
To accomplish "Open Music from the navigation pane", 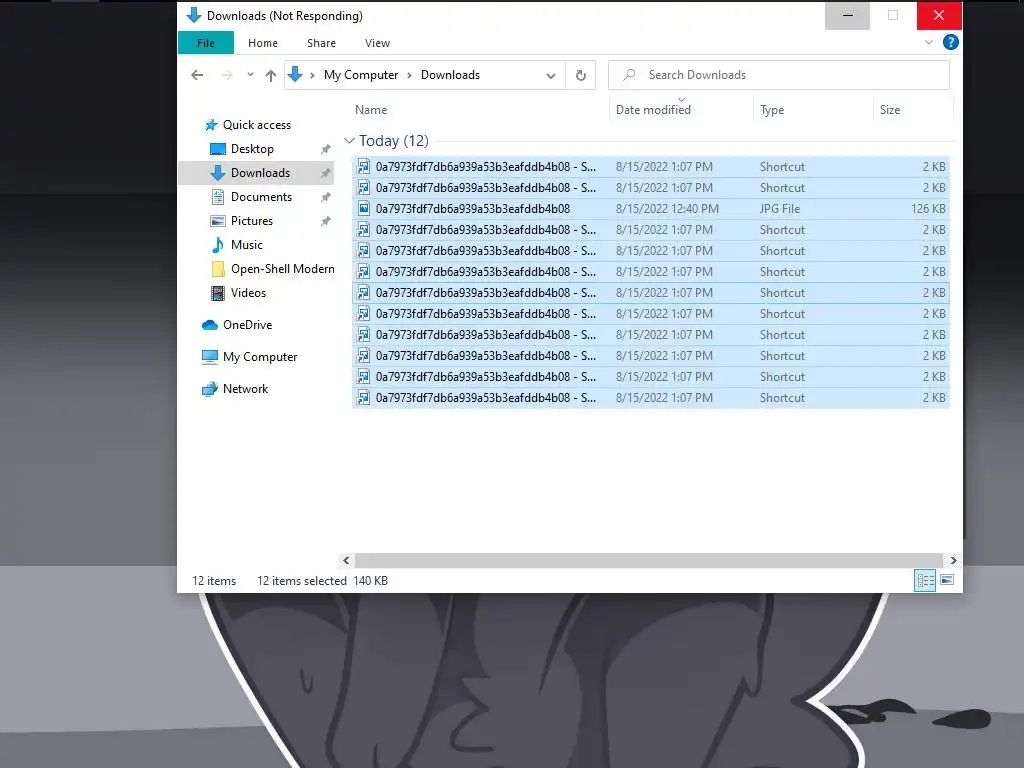I will [x=246, y=245].
